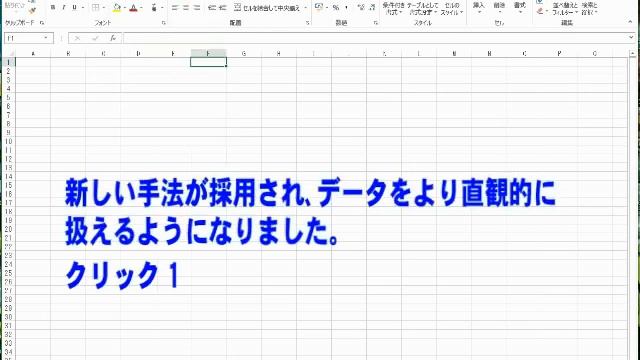Screen dimensions: 640x360
Task: Open Insert Function with the fx icon
Action: [113, 38]
